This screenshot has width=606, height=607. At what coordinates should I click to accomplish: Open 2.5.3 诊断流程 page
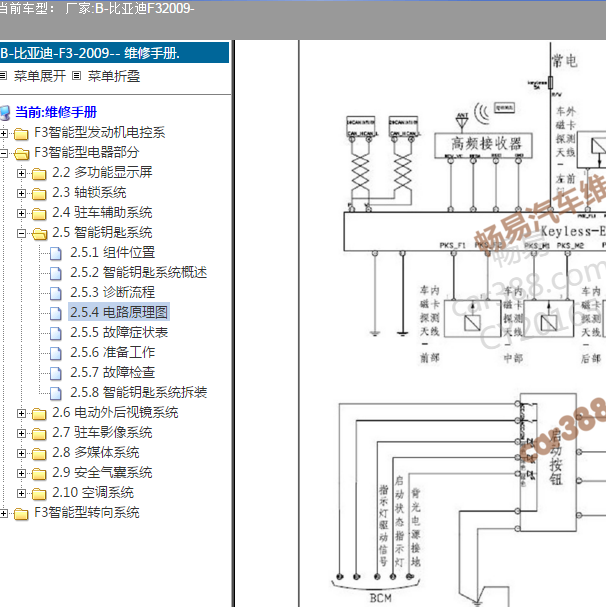[113, 292]
